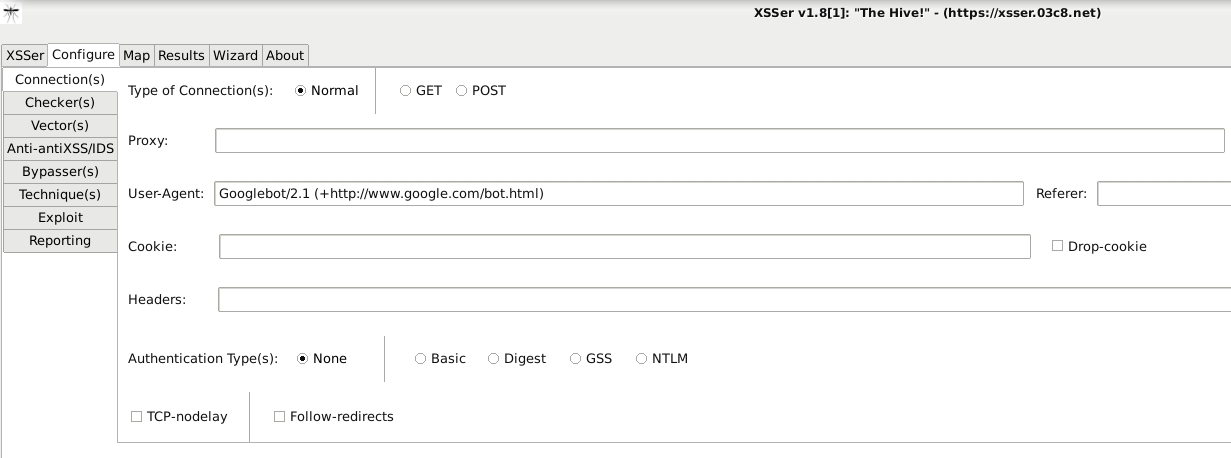Open the Exploit settings section
Screen dimensions: 1231x458
pos(60,217)
